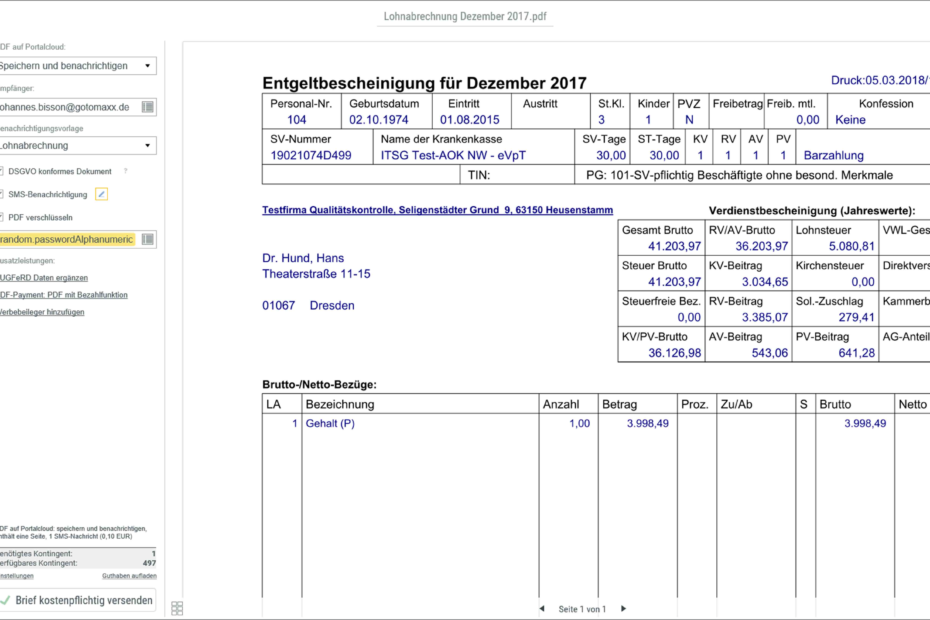Viewport: 930px width, 620px height.
Task: Click PV-Beitrag value 641,28
Action: [x=856, y=353]
